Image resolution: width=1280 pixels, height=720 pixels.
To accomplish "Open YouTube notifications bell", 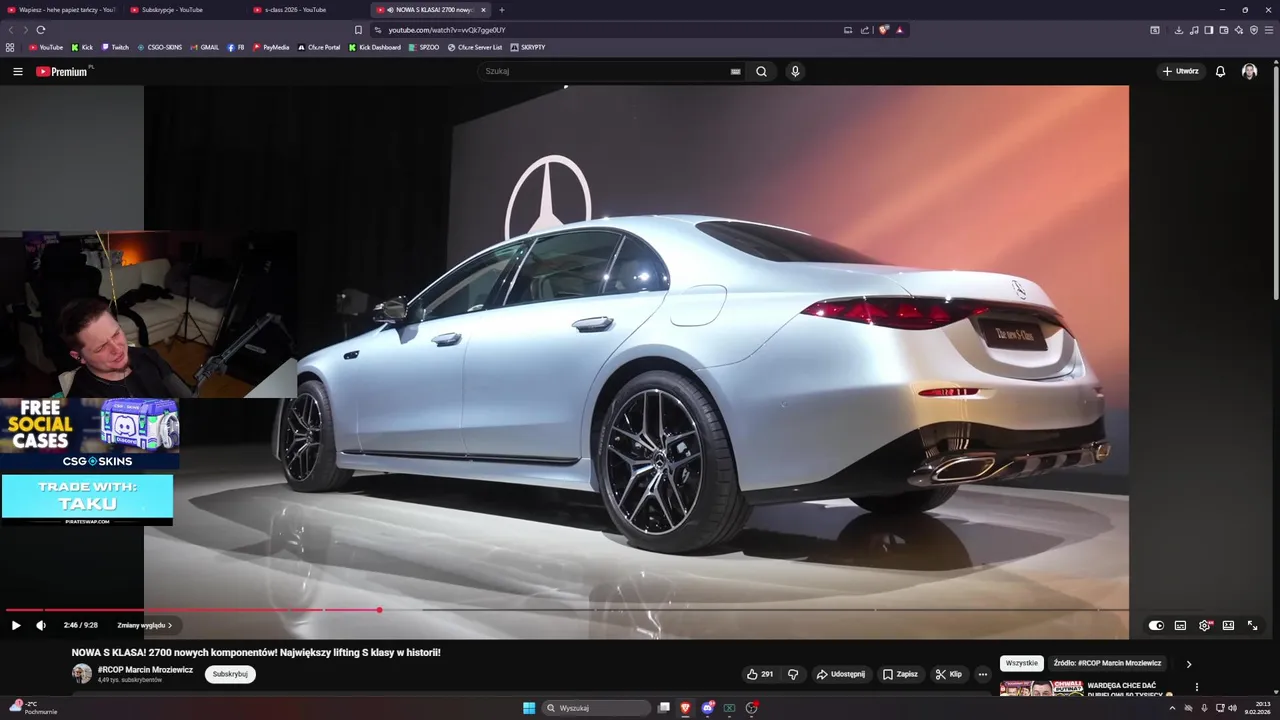I will (x=1220, y=71).
